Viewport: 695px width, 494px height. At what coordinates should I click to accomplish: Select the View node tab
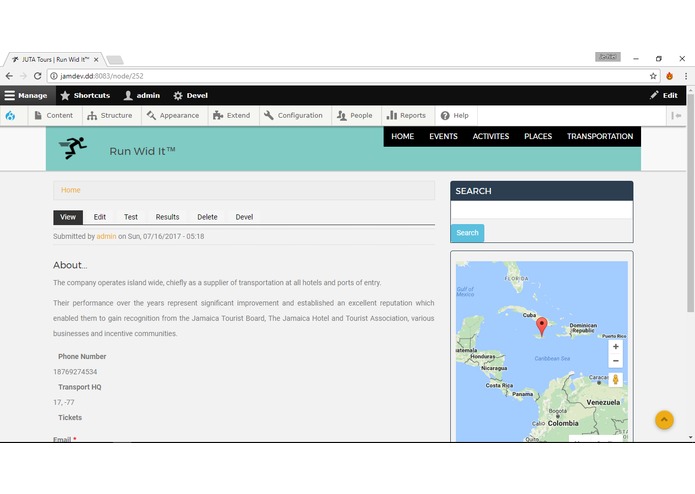point(68,217)
